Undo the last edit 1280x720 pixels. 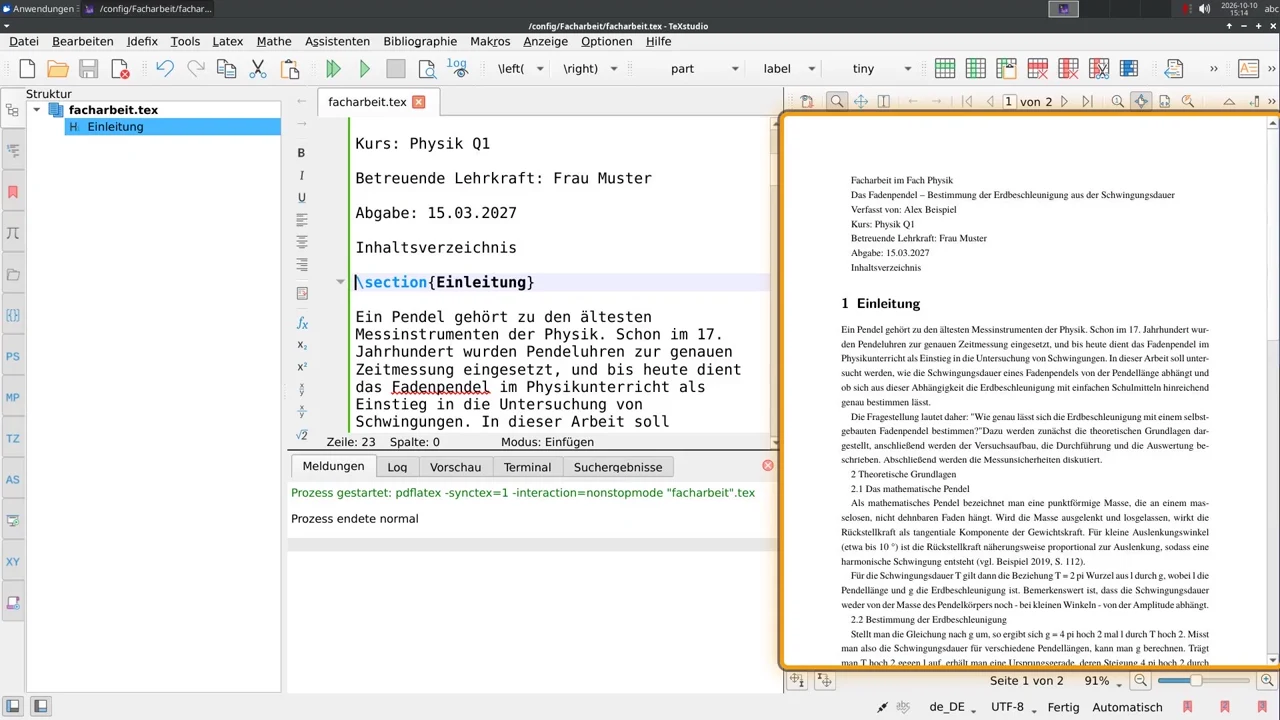tap(165, 69)
